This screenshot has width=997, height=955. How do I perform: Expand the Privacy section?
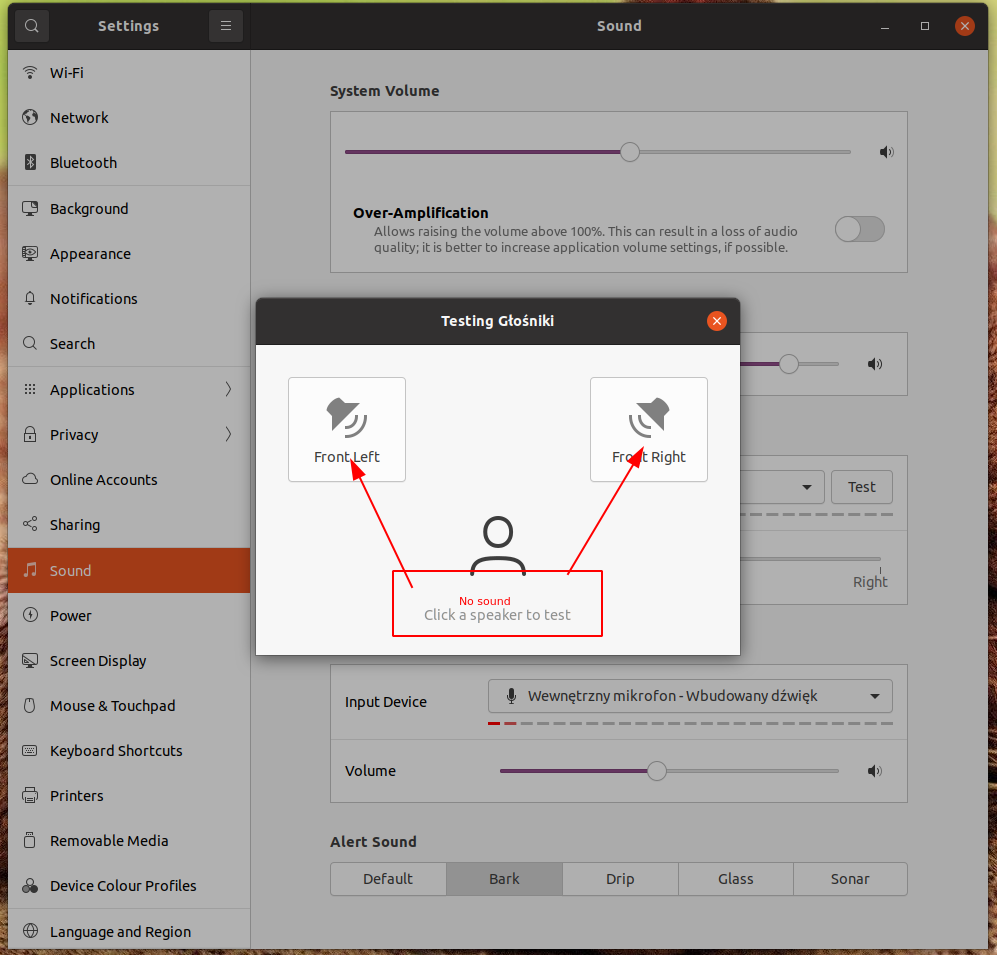(x=128, y=435)
